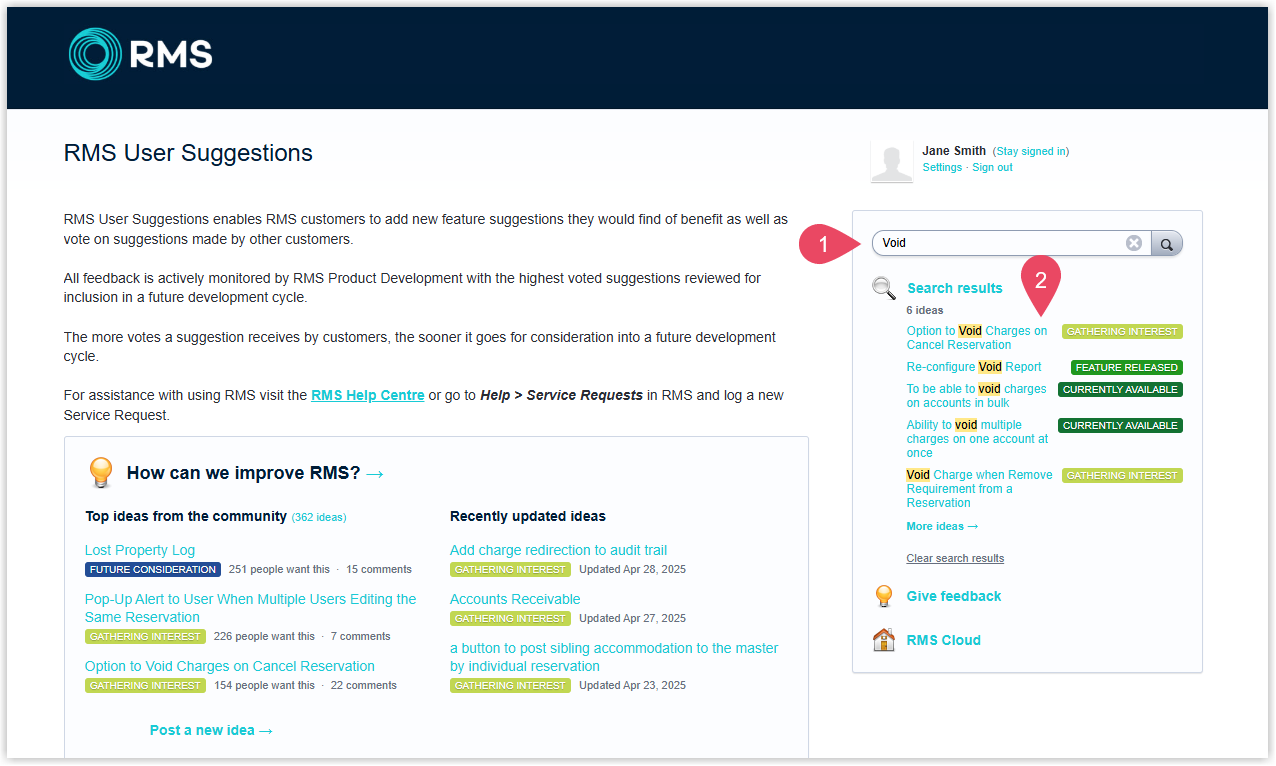Click Jane Smith's avatar image

(x=891, y=162)
